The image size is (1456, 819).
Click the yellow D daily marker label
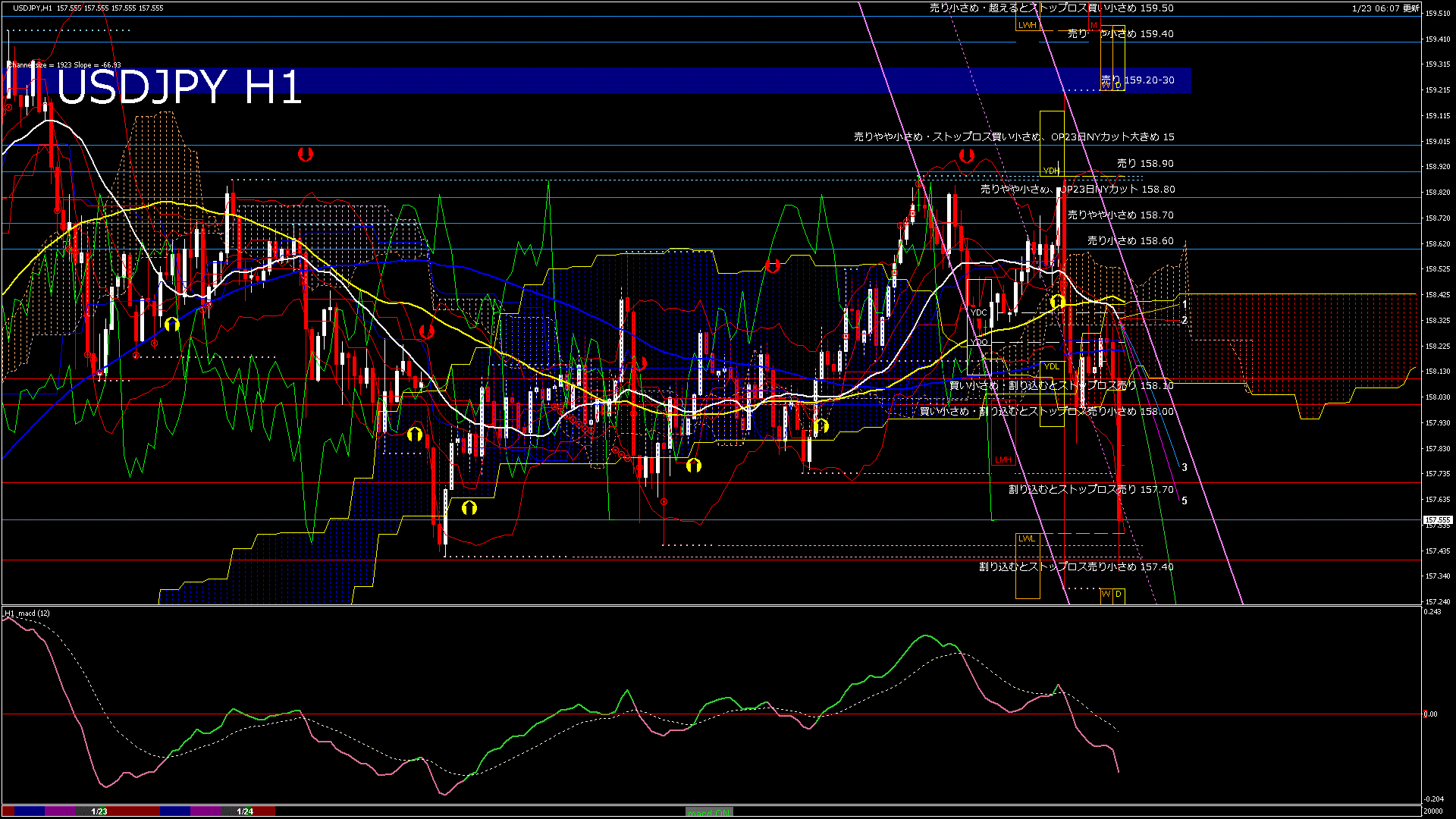pyautogui.click(x=1116, y=85)
